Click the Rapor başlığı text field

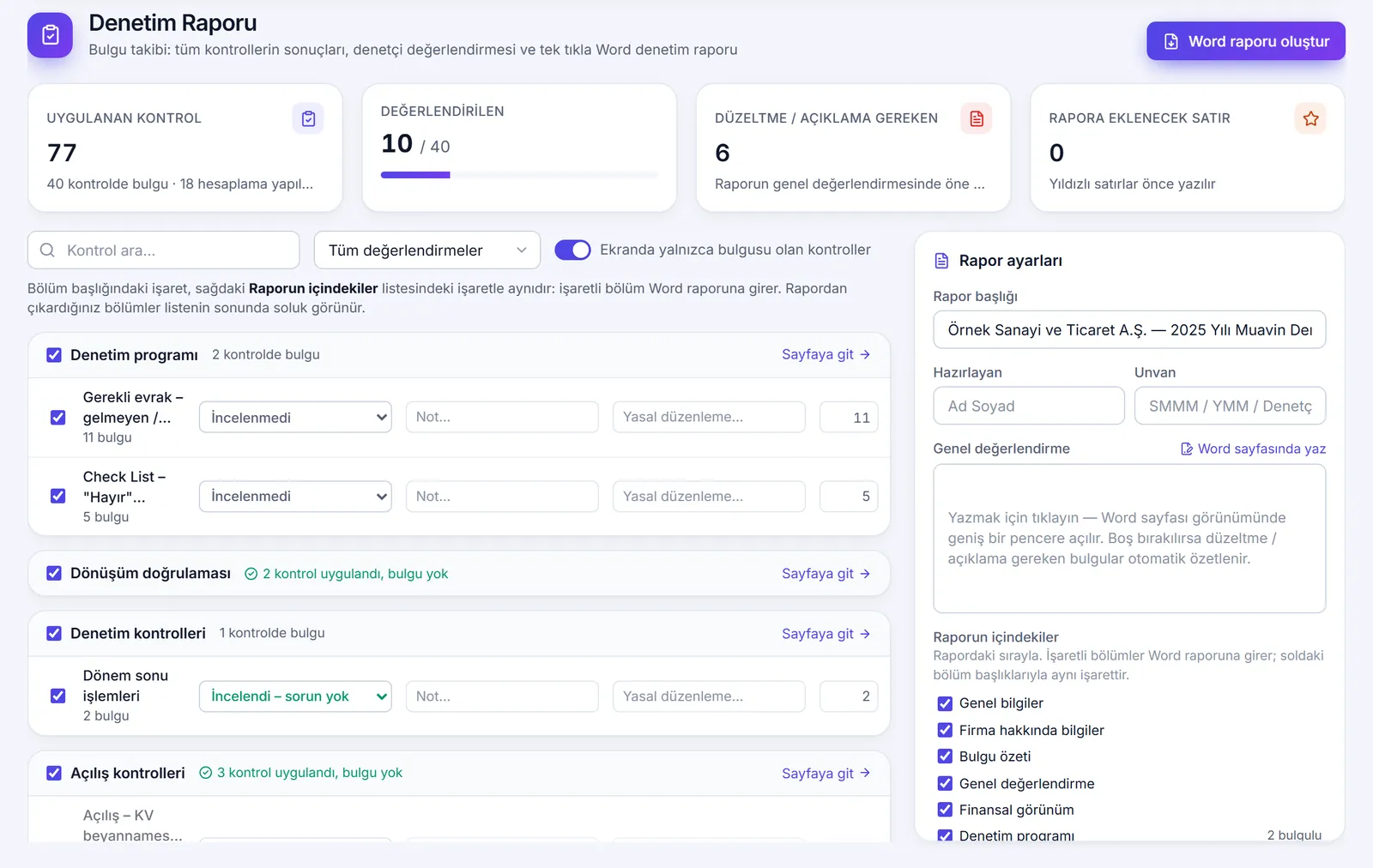click(1129, 330)
